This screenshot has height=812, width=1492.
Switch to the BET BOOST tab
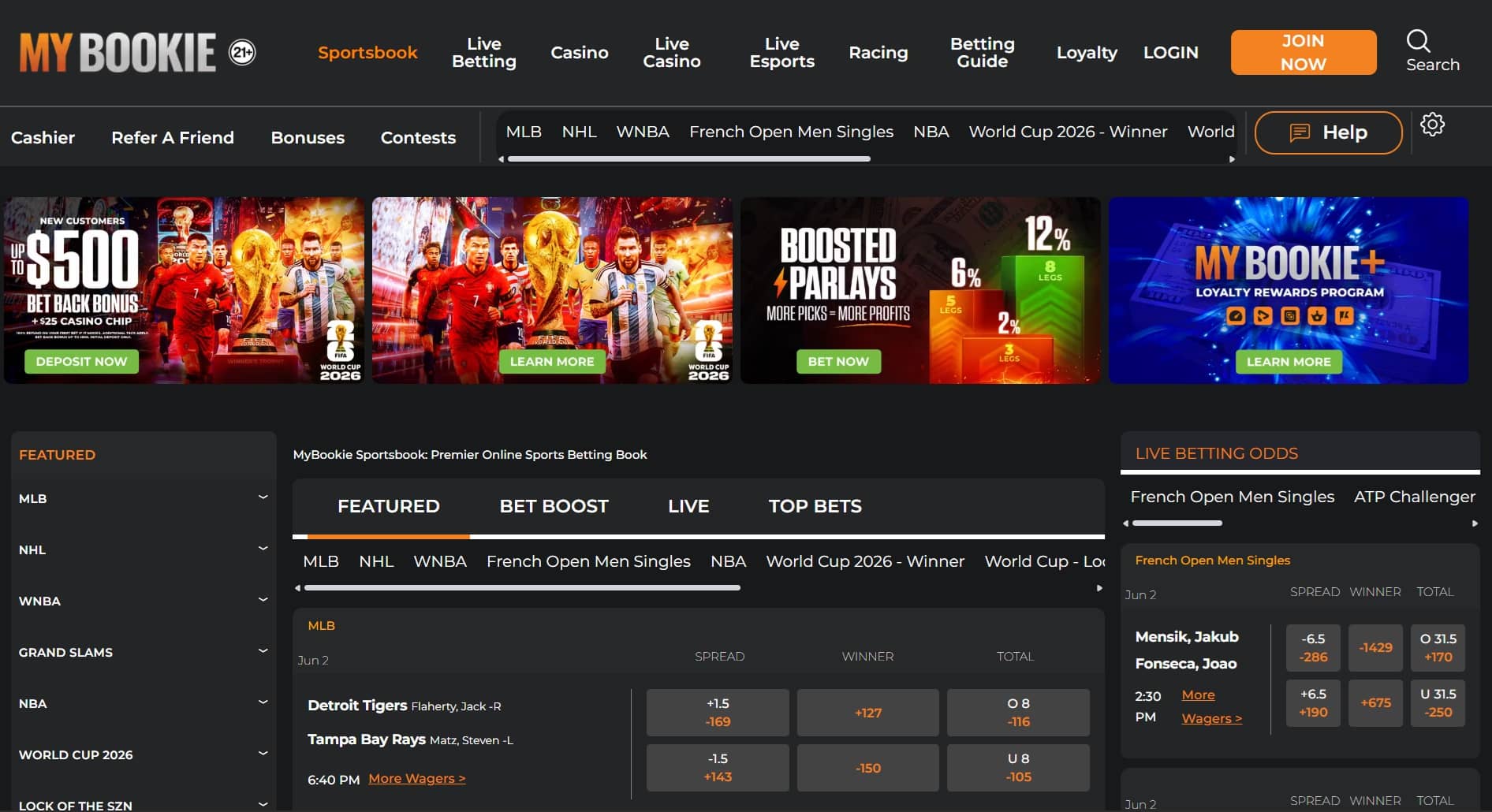554,506
